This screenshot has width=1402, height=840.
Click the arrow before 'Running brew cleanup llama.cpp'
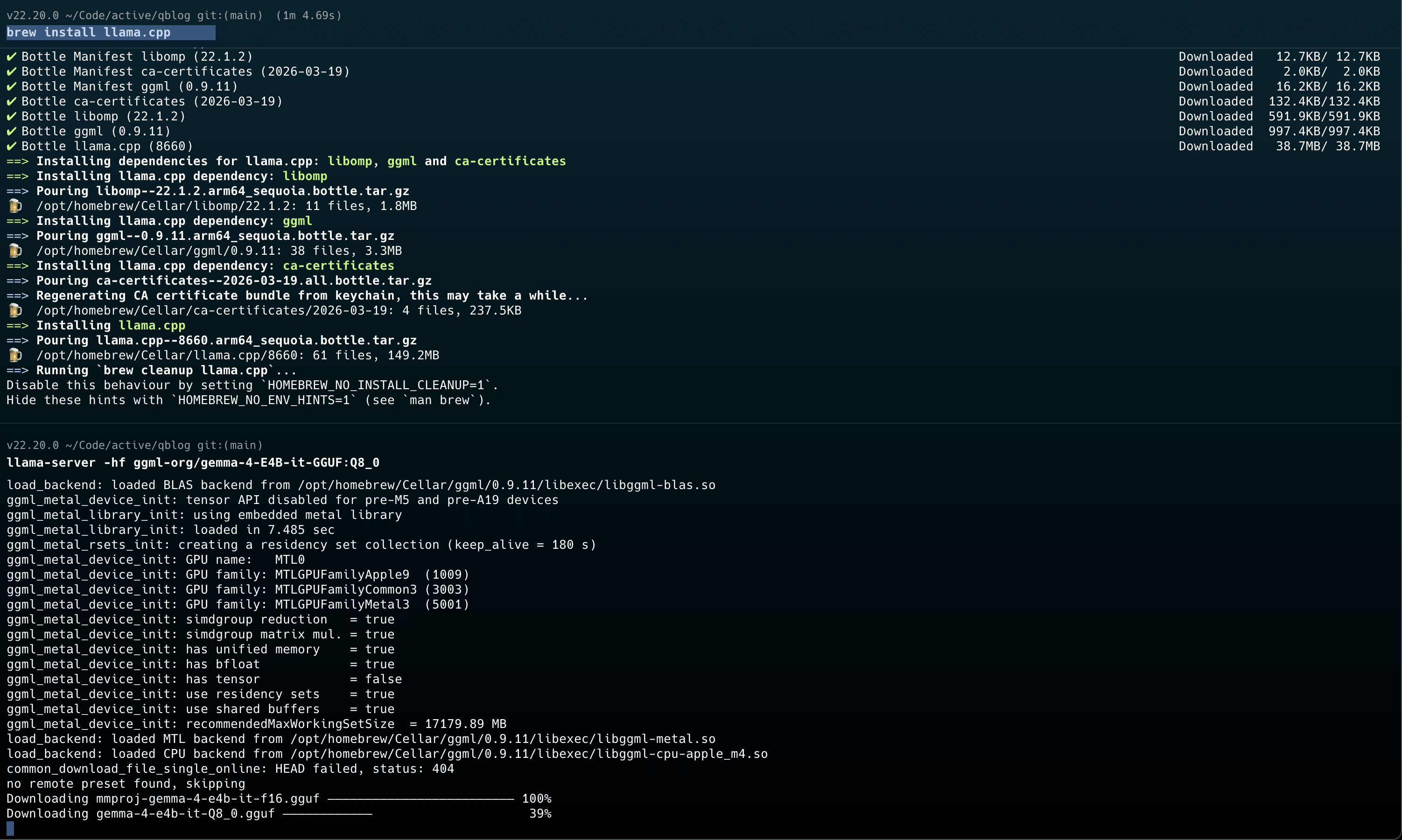(x=18, y=370)
